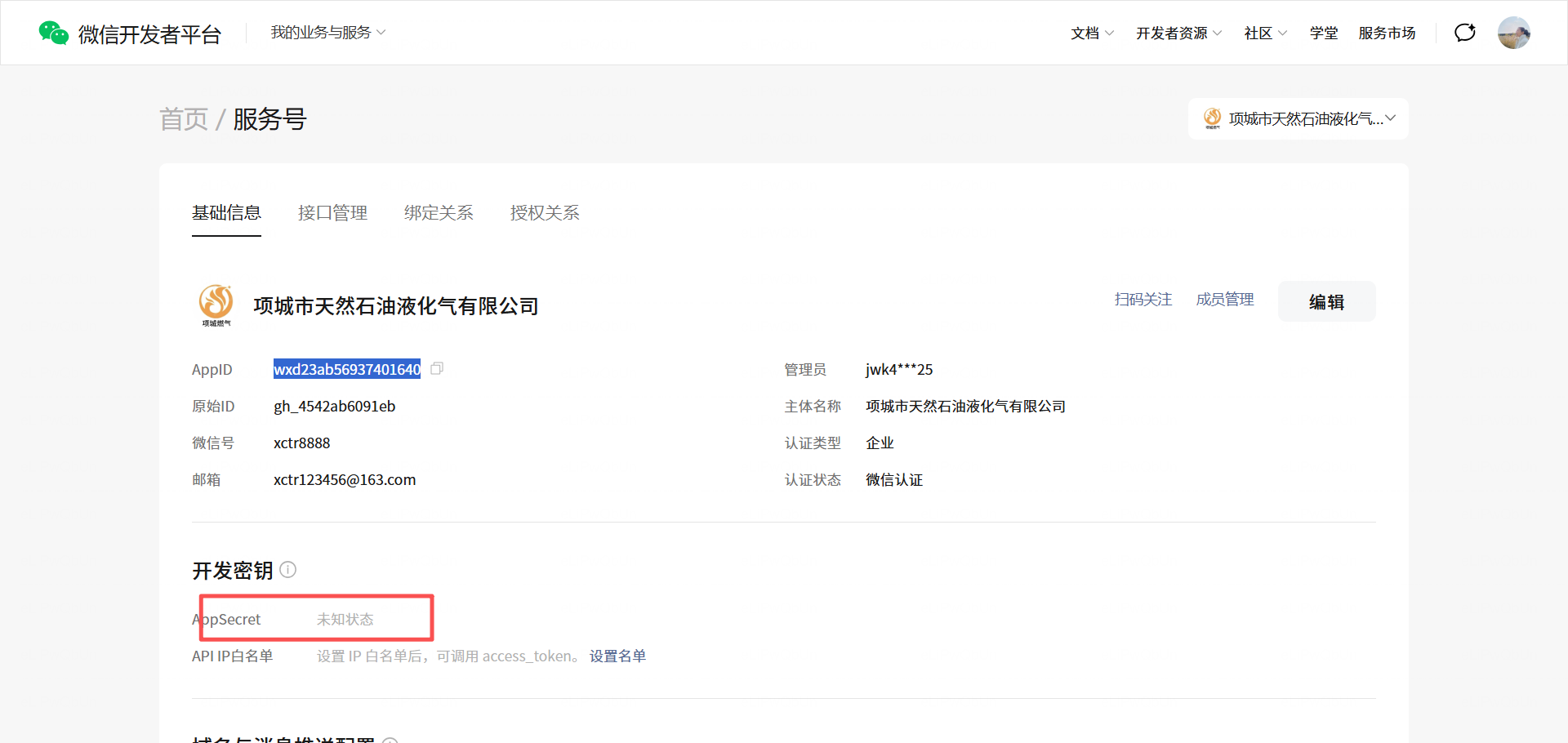Click the company logo beside 项城市天然石油液化气有限公司

point(216,305)
